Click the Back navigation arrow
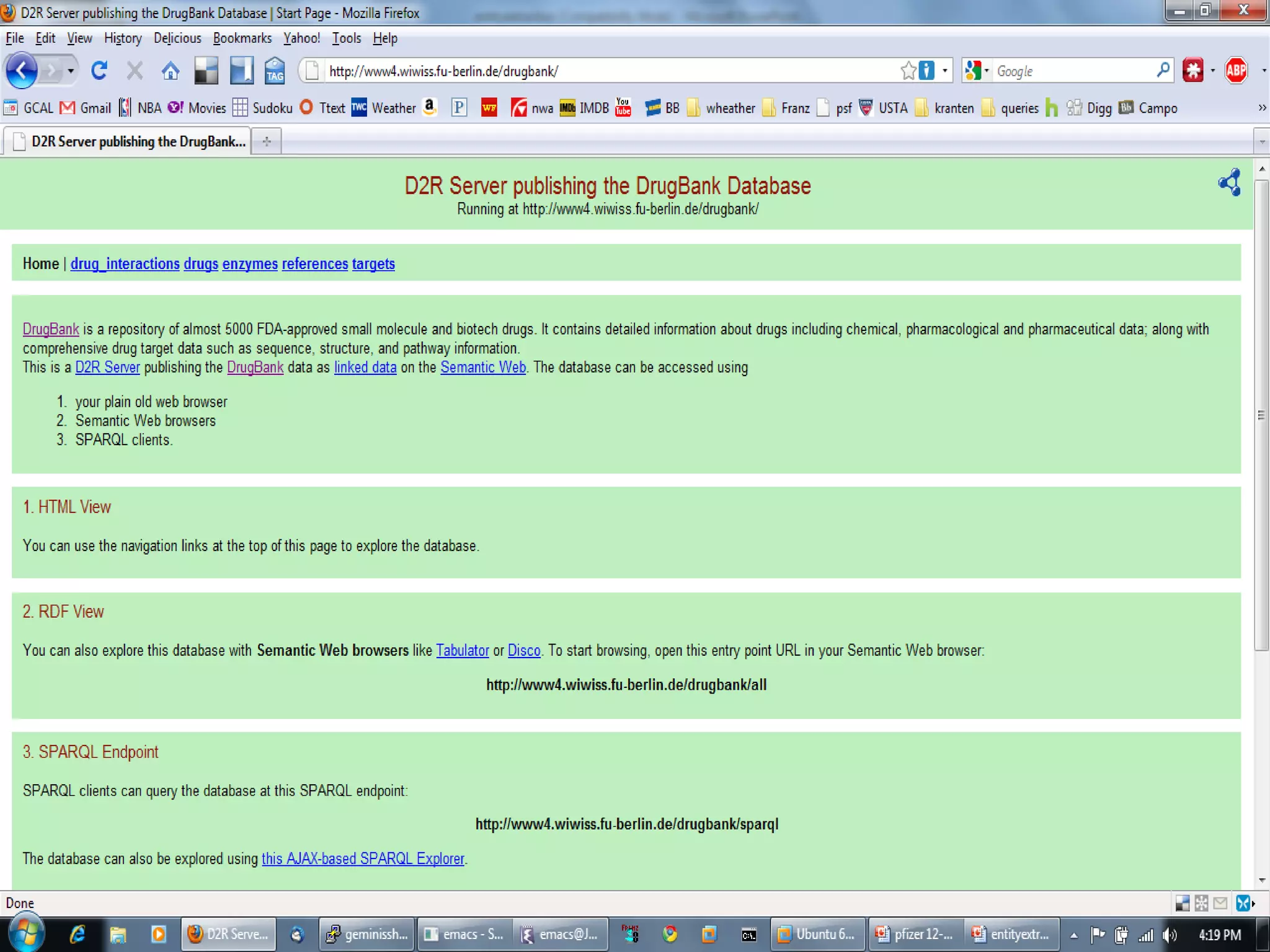 [x=22, y=71]
